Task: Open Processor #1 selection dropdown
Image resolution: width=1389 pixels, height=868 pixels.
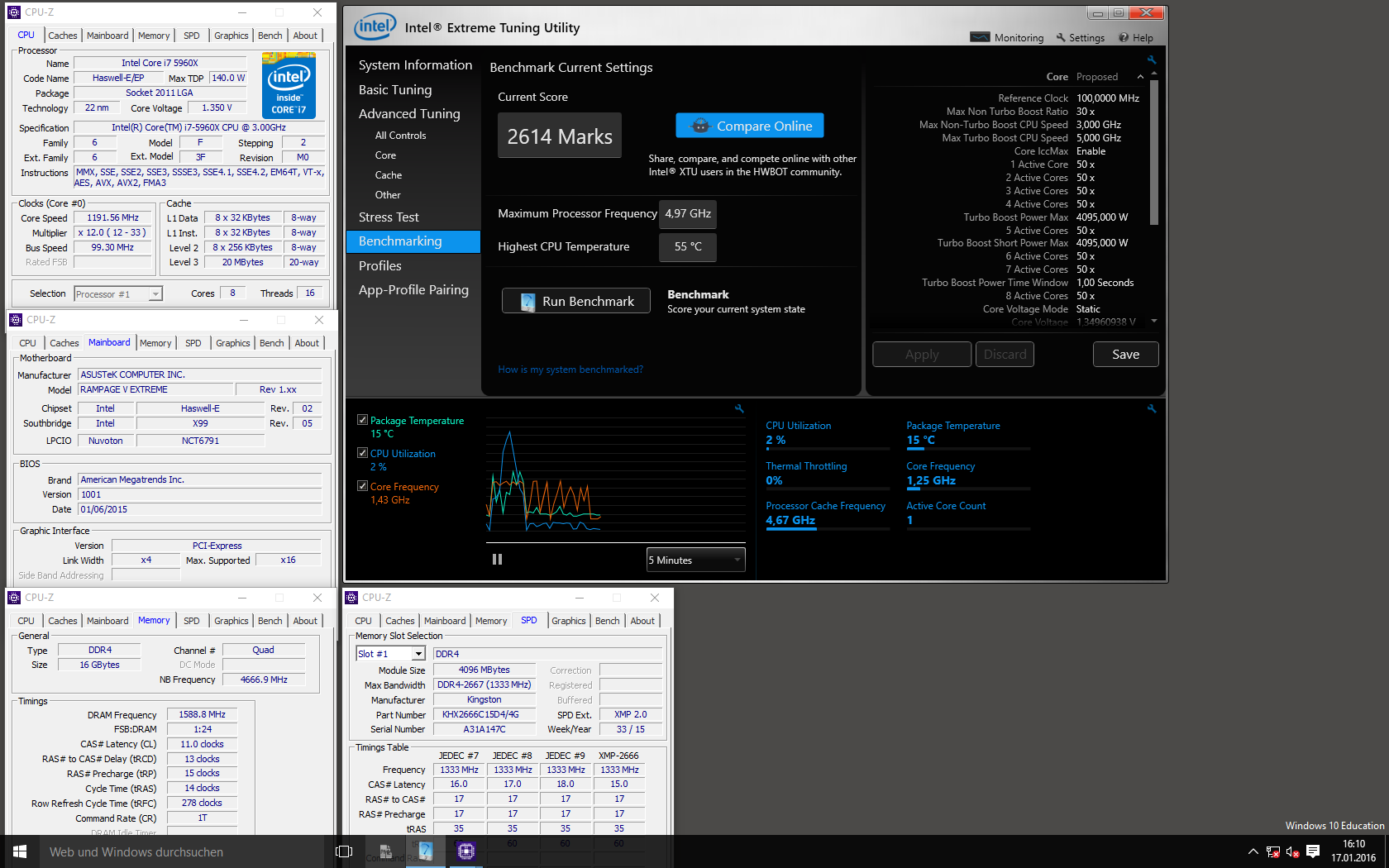Action: 118,293
